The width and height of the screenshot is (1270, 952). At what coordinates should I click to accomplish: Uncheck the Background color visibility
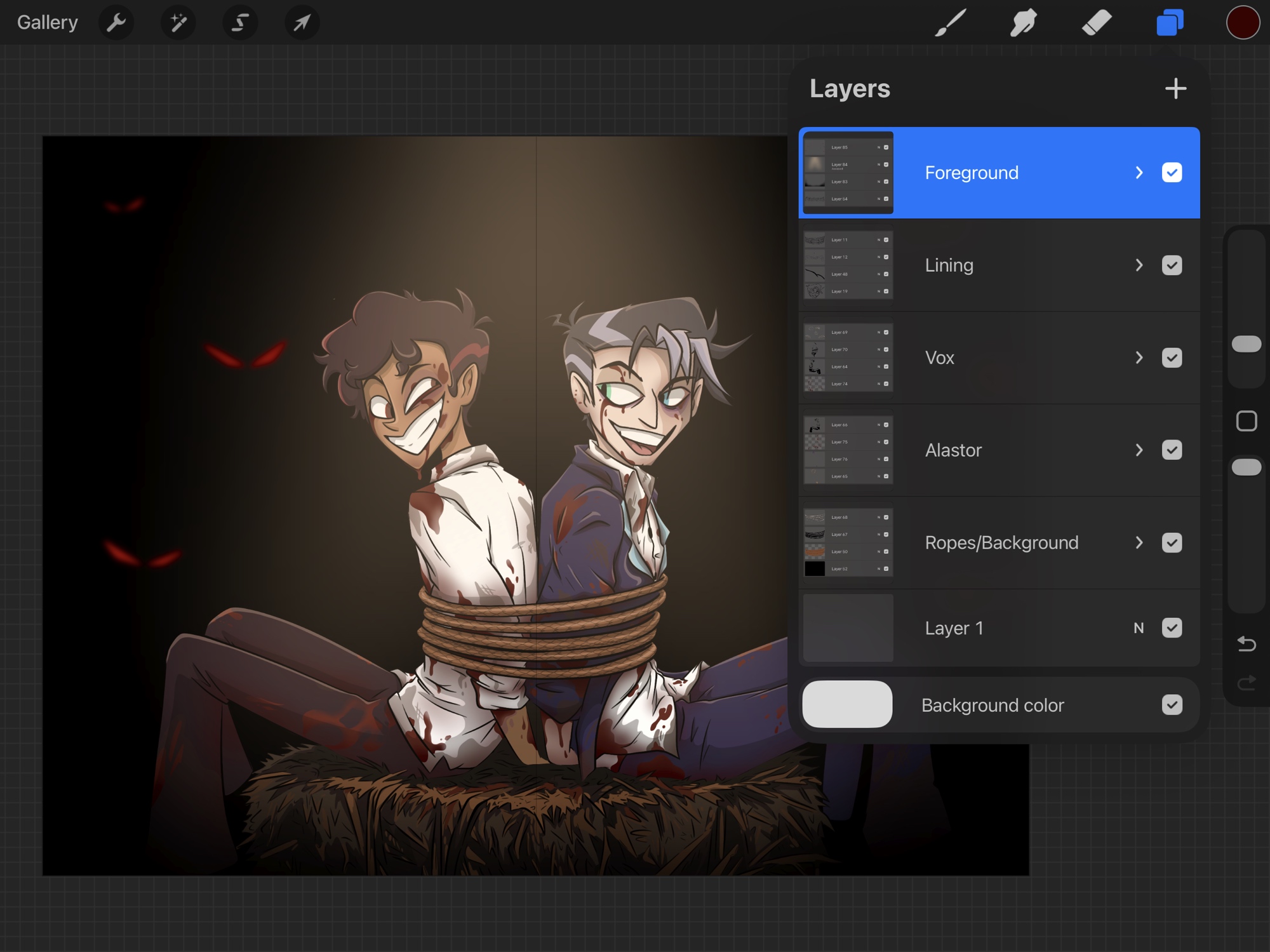1172,704
